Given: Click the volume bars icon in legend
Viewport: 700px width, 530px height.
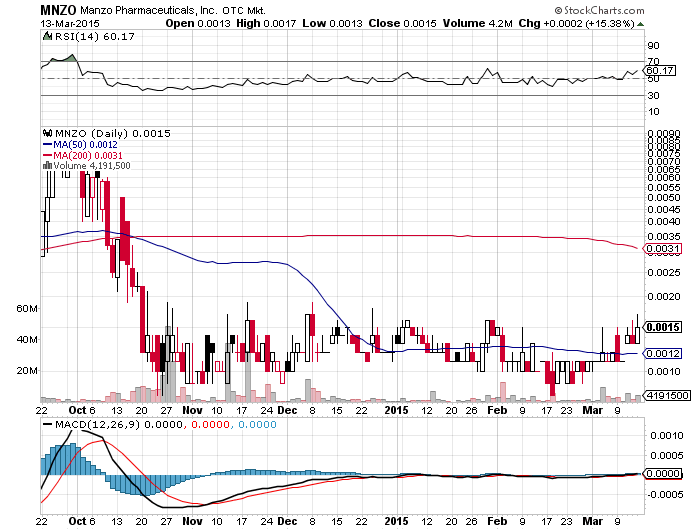Looking at the screenshot, I should [x=47, y=165].
